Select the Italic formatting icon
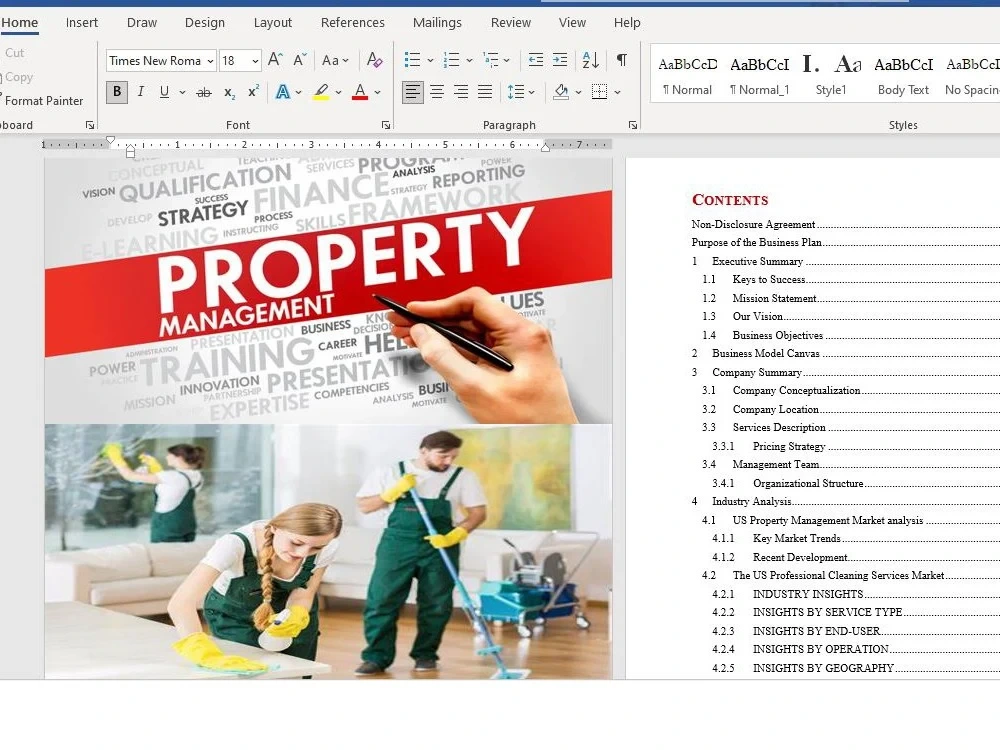Screen dimensions: 1000x750 click(x=140, y=92)
